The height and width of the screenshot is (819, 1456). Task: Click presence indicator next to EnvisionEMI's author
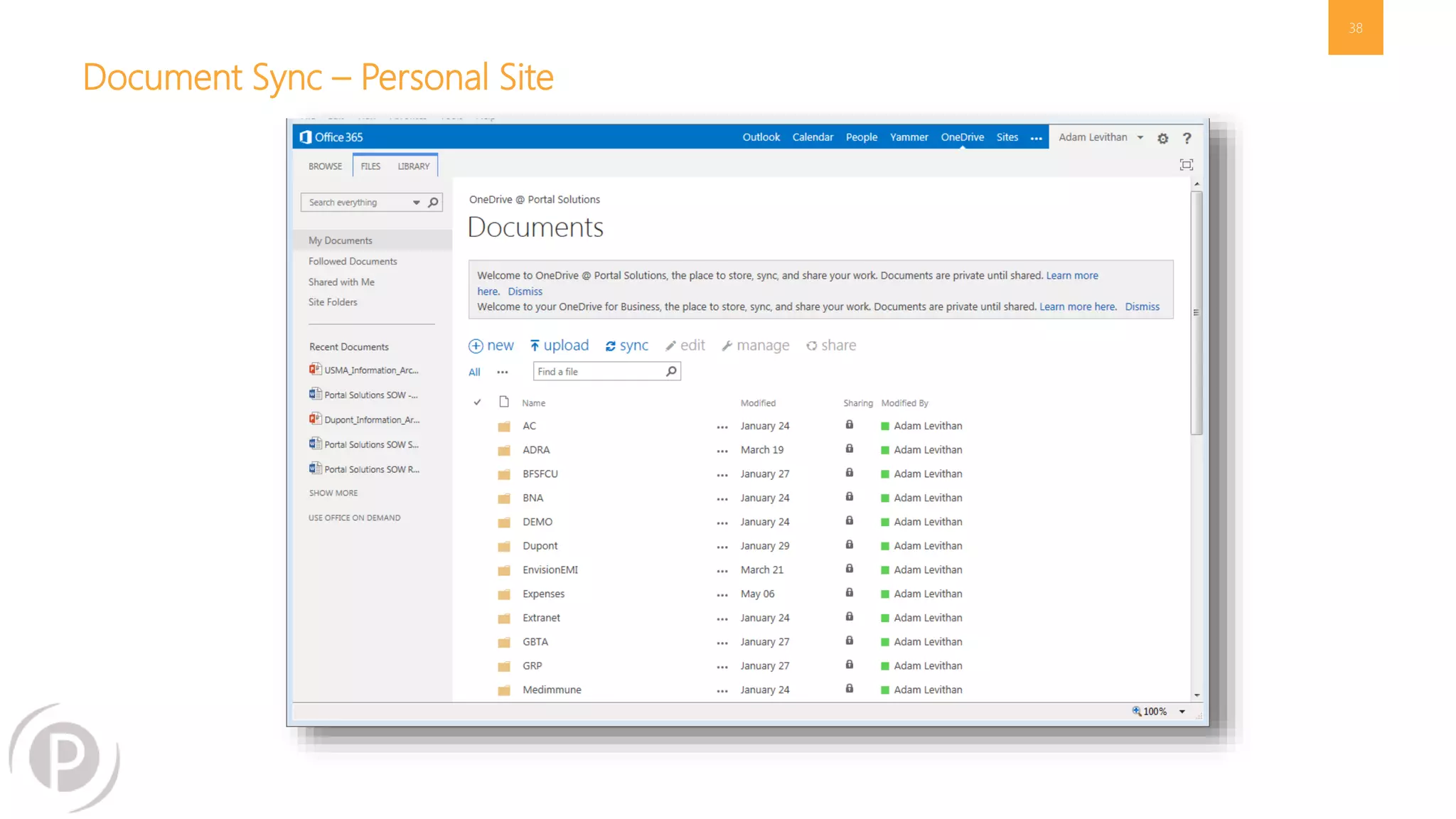885,570
